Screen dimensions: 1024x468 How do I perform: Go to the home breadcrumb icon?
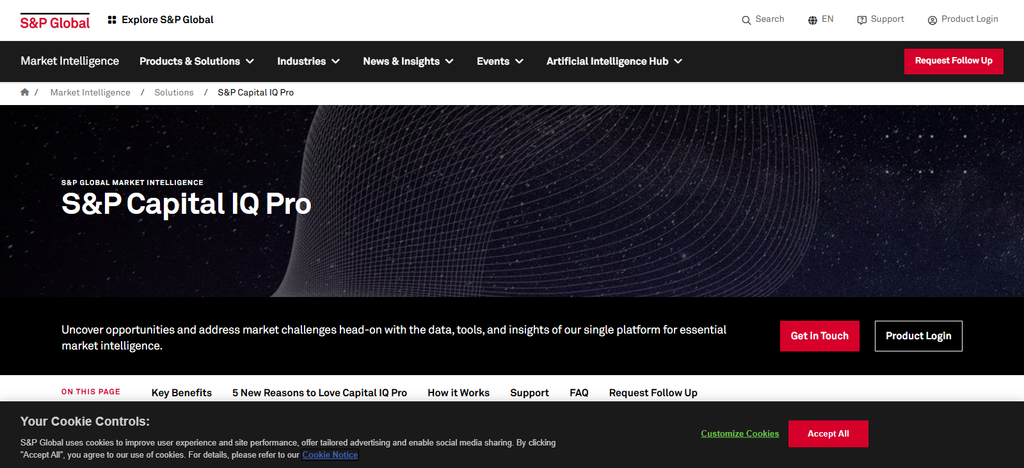(x=25, y=93)
